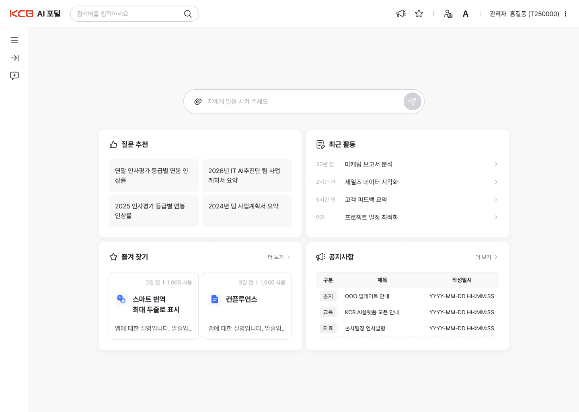Screen dimensions: 579x412
Task: Click '더 보기' in the 즐겨 찾기 panel
Action: pos(279,257)
